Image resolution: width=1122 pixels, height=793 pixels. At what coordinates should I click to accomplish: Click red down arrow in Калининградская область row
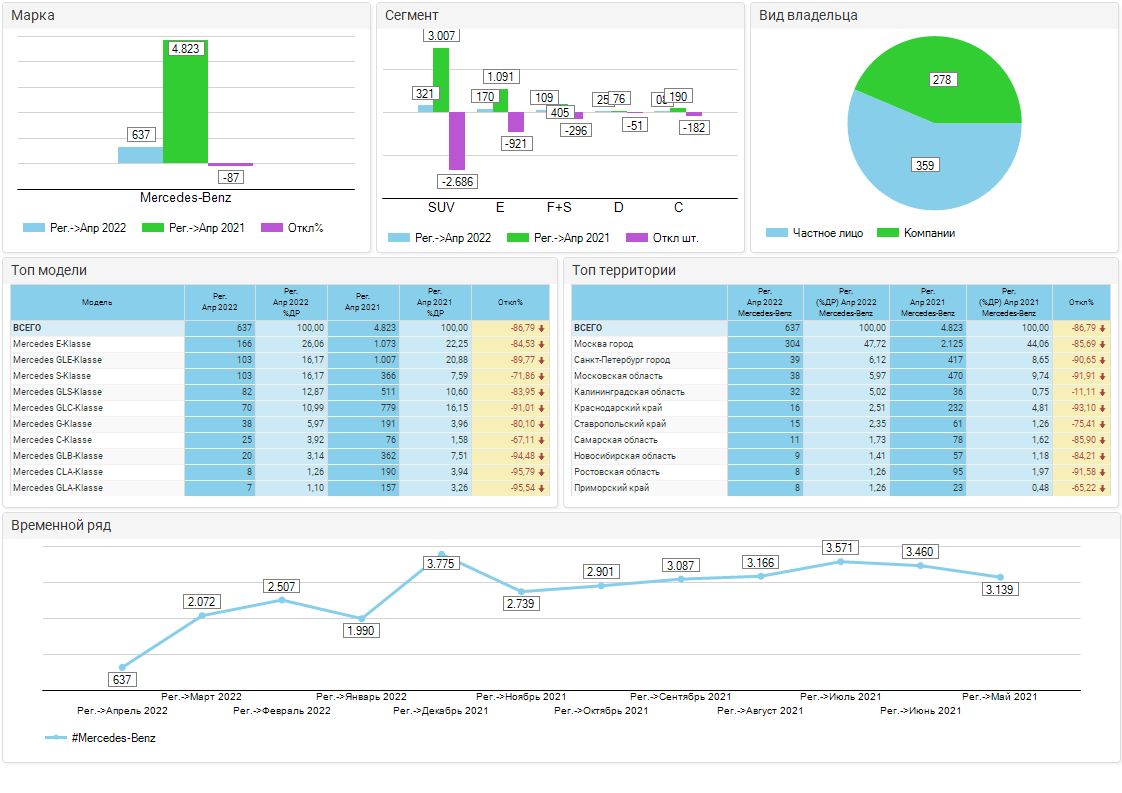[x=1103, y=392]
